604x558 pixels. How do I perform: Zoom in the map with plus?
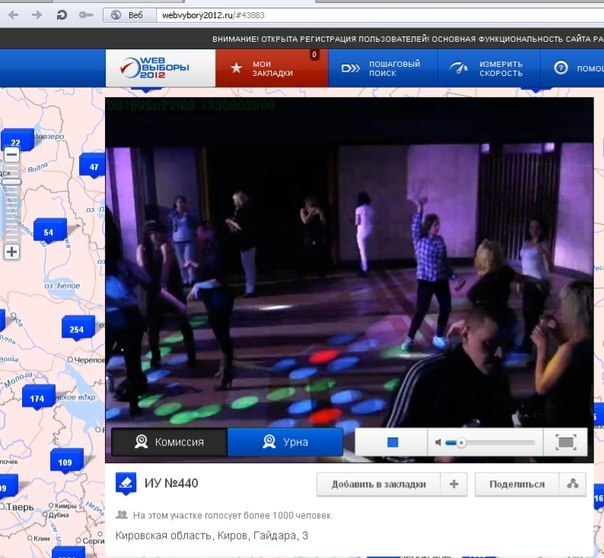coord(12,252)
